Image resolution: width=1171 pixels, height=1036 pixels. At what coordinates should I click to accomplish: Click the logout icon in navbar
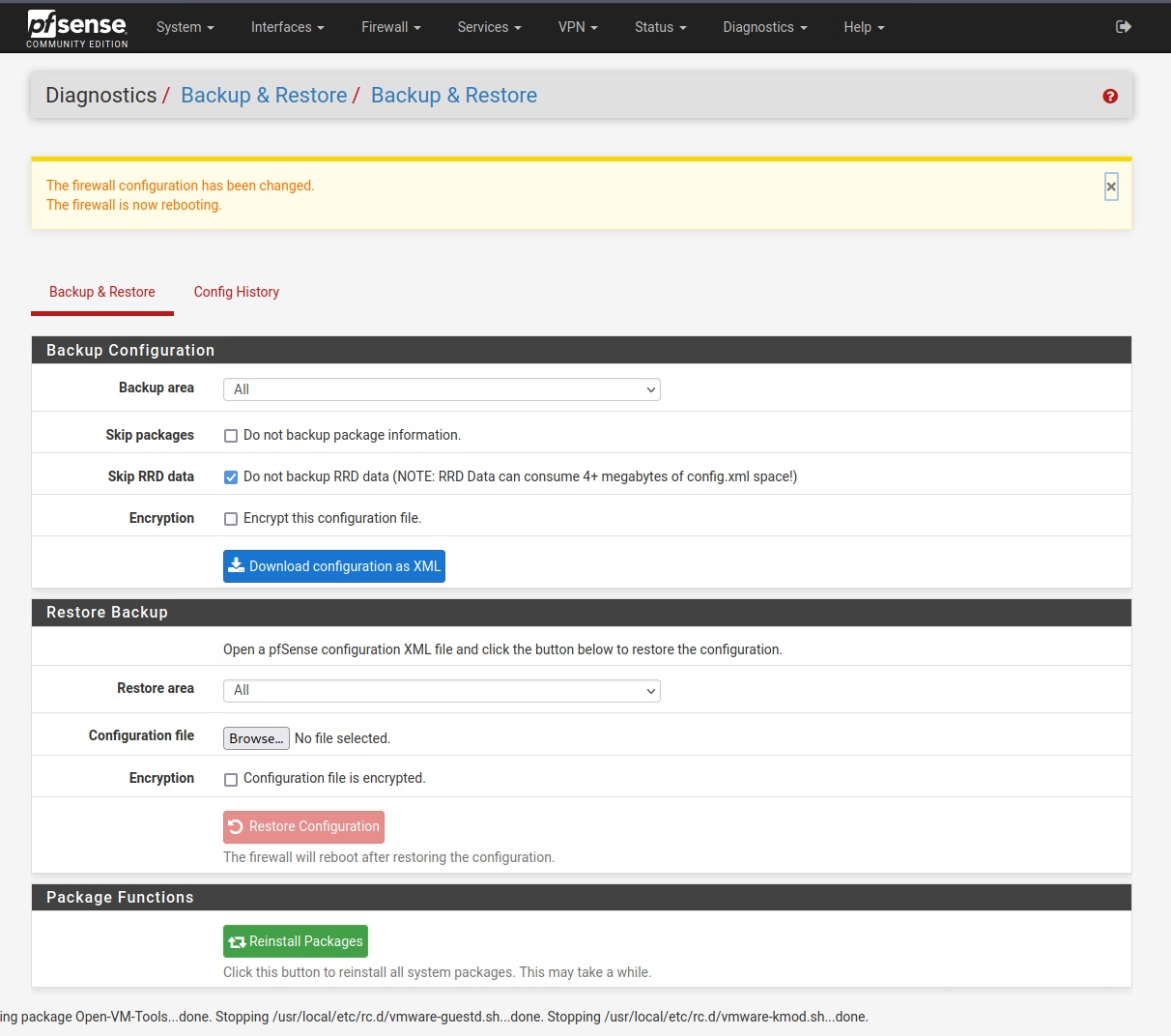(x=1123, y=27)
